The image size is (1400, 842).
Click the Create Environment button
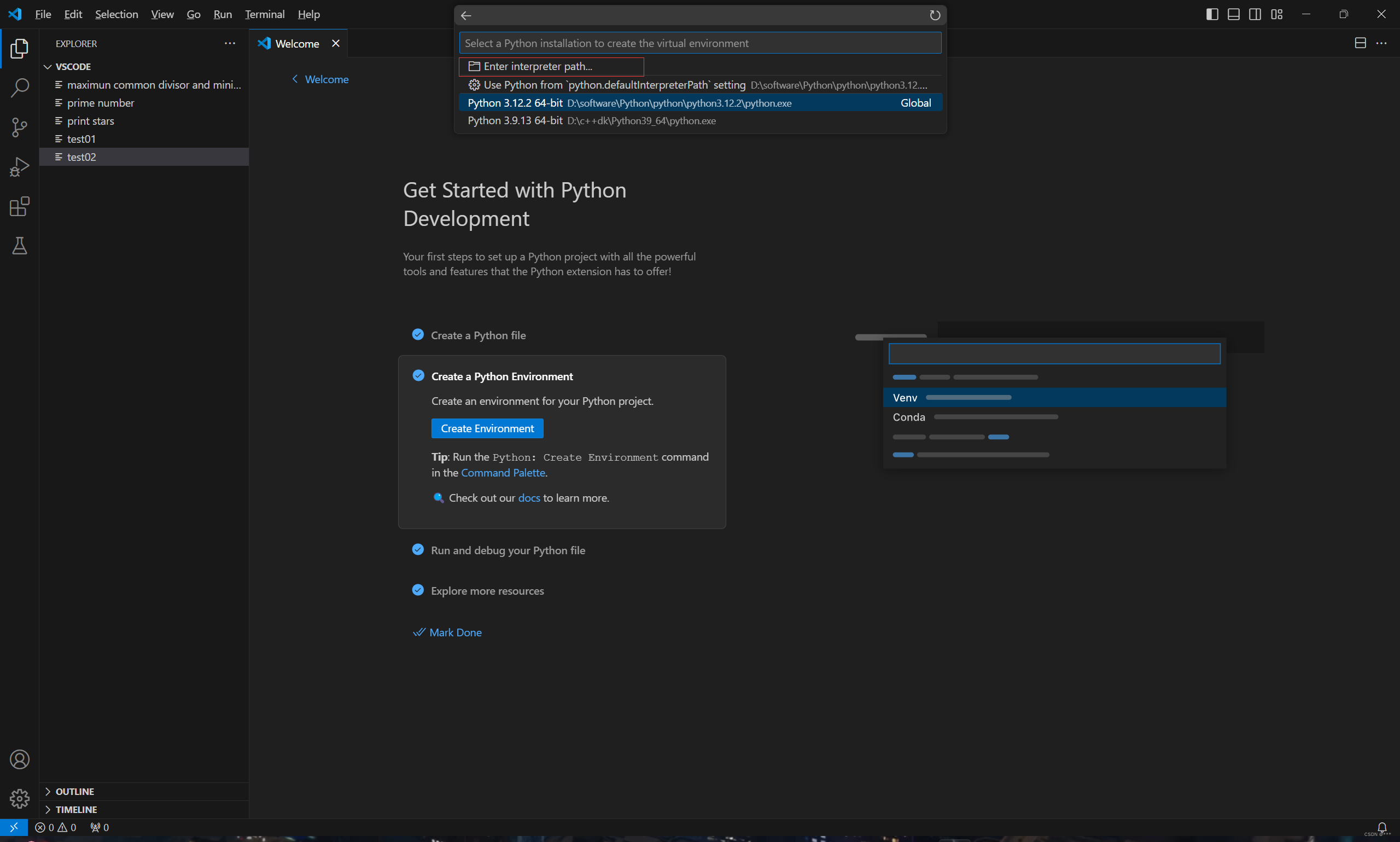tap(487, 428)
